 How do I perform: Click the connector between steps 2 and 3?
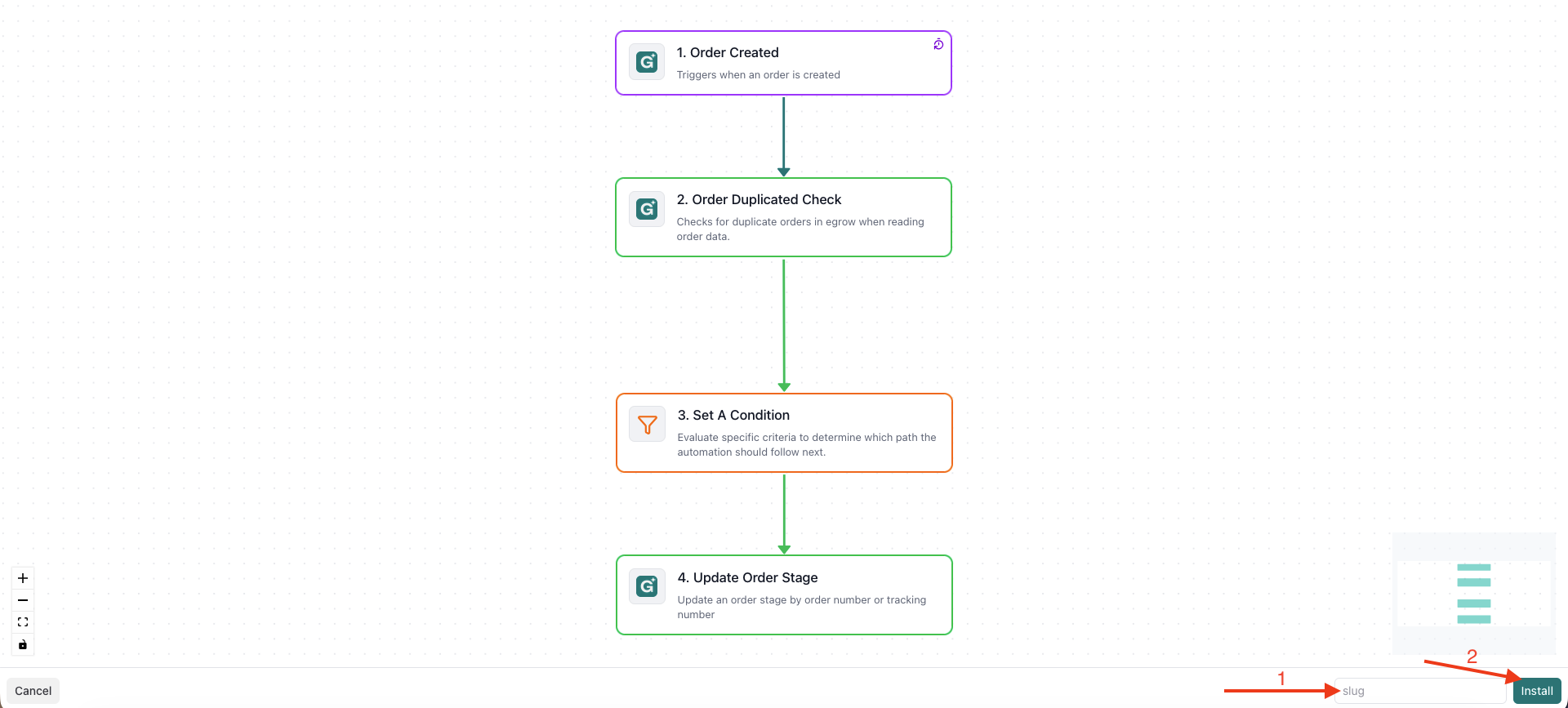click(x=784, y=325)
